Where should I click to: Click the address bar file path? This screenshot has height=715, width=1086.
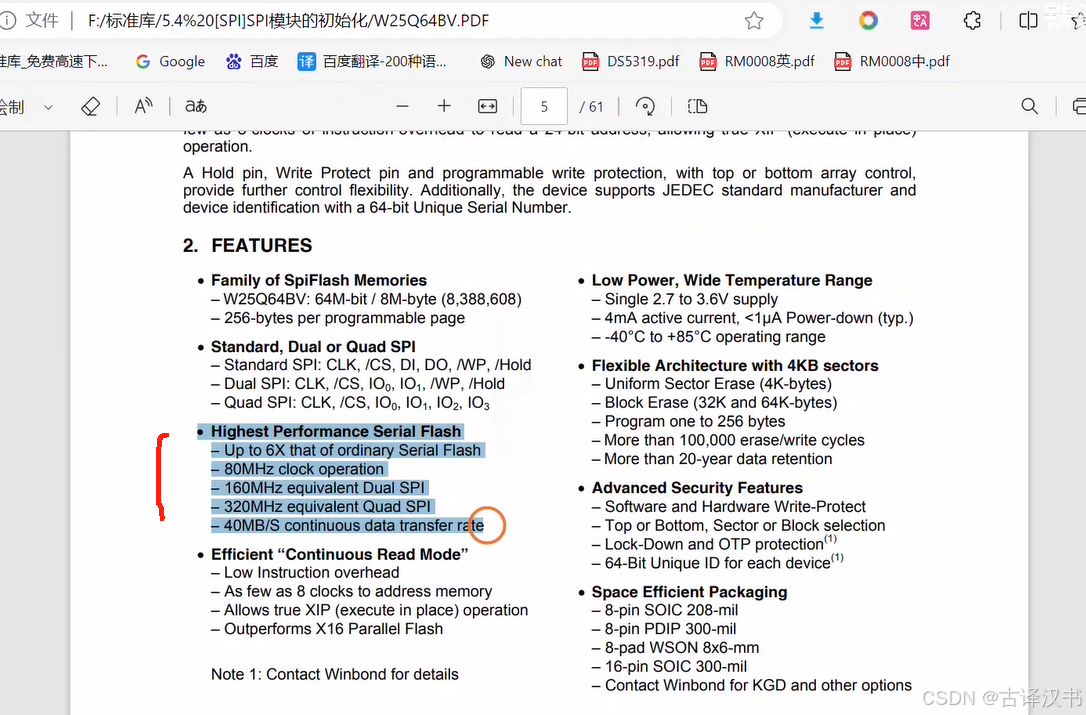coord(288,21)
